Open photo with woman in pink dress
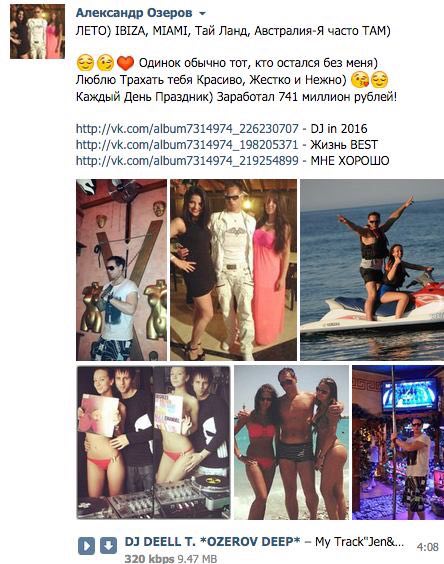 234,270
